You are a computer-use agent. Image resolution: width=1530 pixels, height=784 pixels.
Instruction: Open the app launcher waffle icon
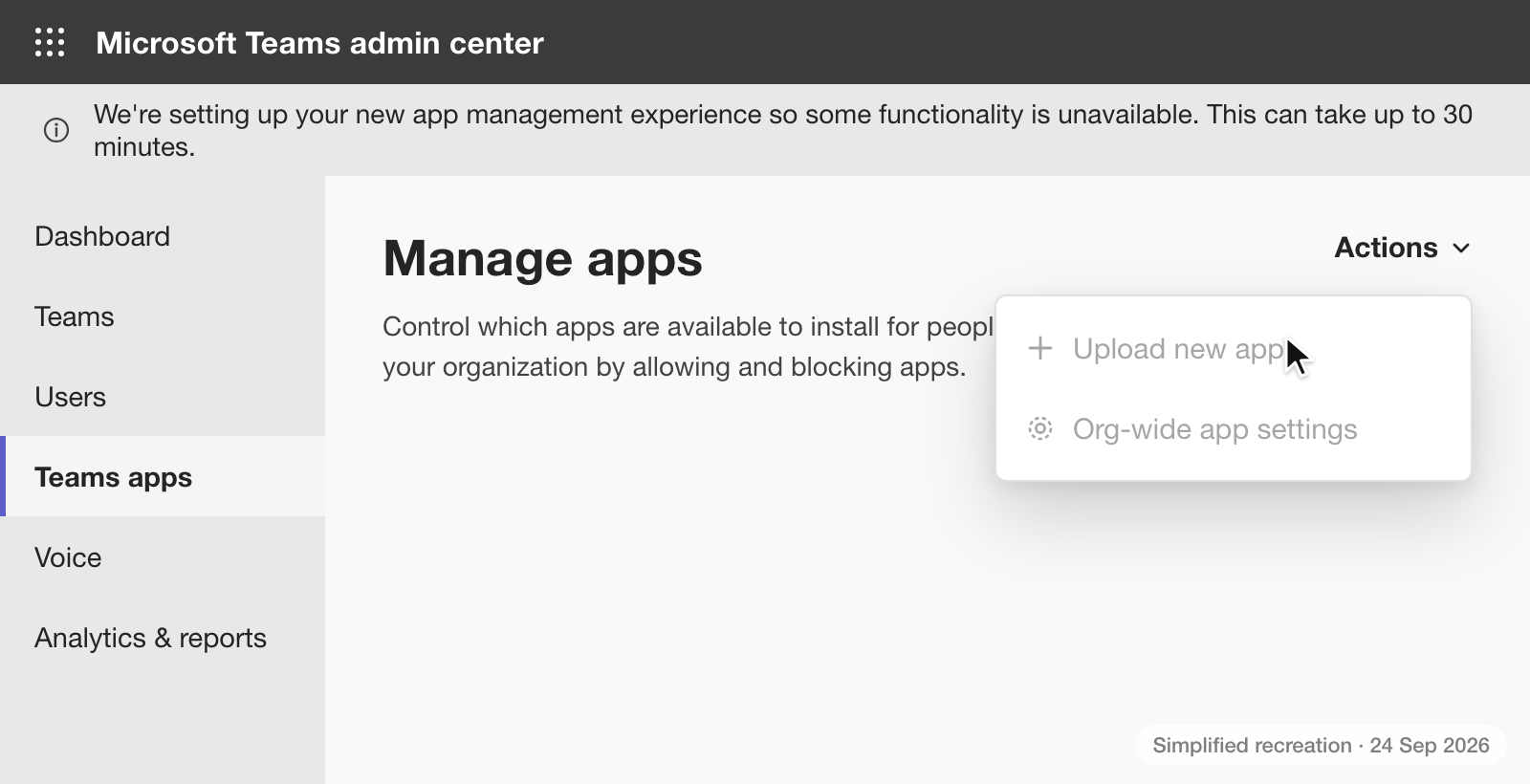click(x=50, y=42)
